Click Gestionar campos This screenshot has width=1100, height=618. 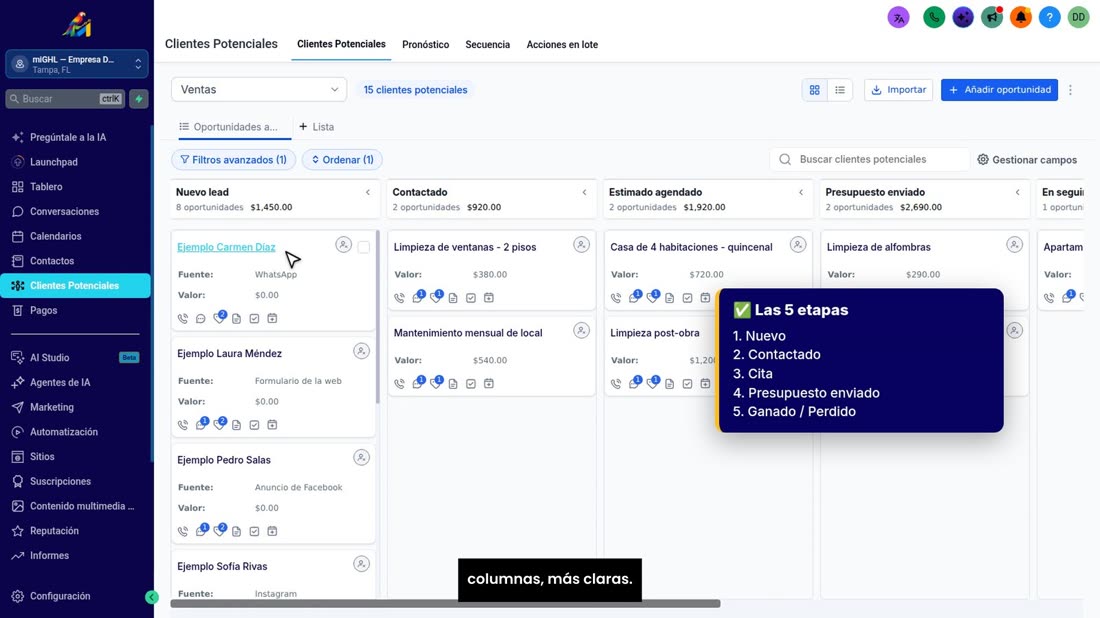(1027, 160)
